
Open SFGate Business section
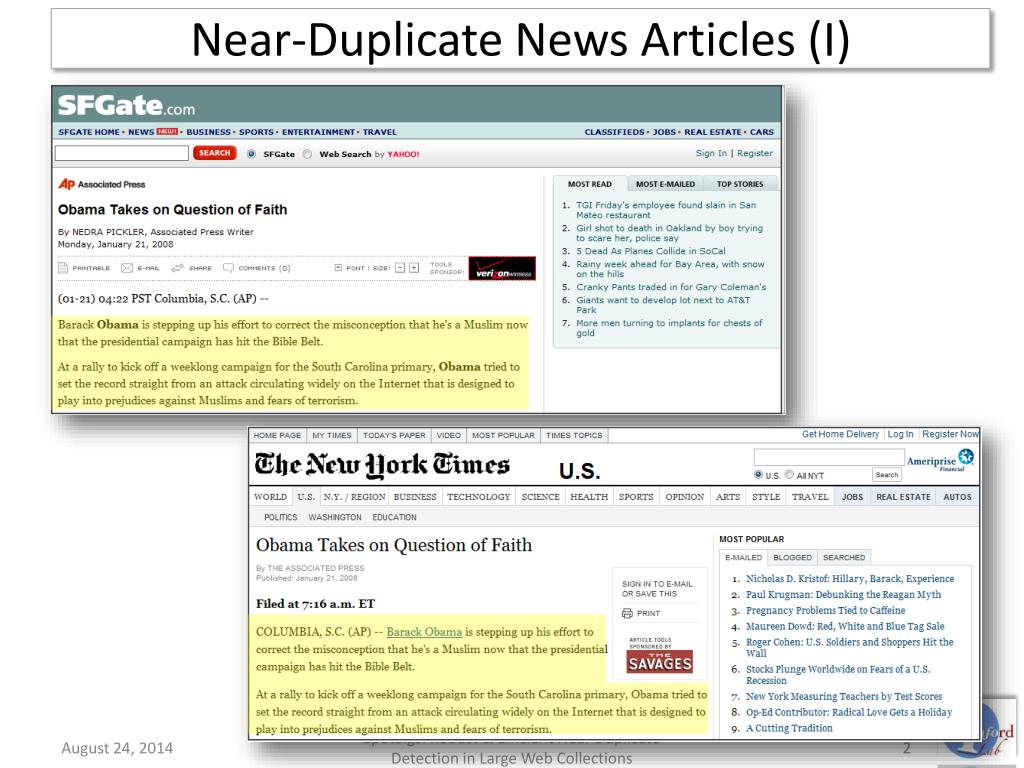pos(208,132)
